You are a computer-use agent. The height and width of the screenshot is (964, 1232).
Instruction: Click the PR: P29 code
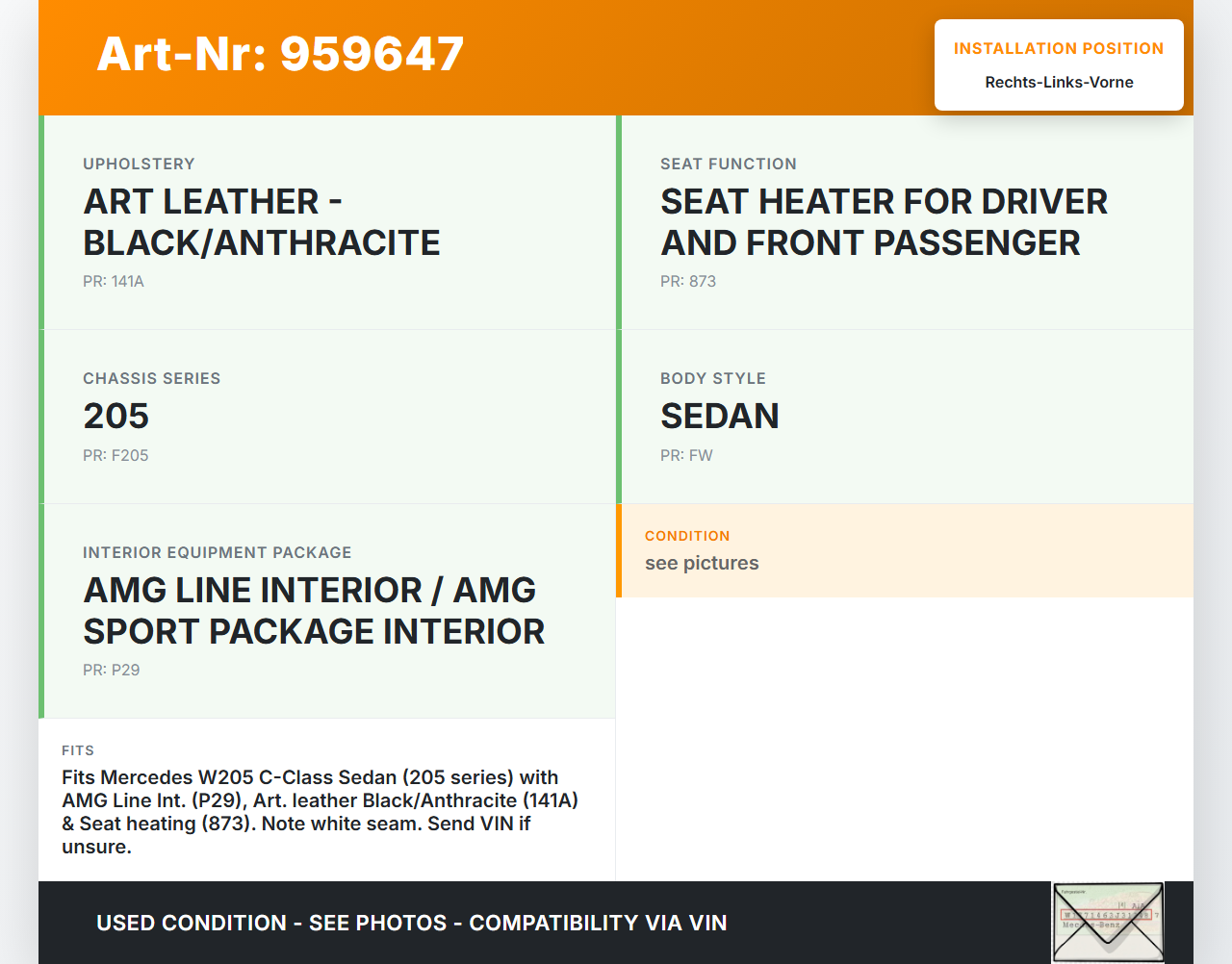[x=111, y=671]
